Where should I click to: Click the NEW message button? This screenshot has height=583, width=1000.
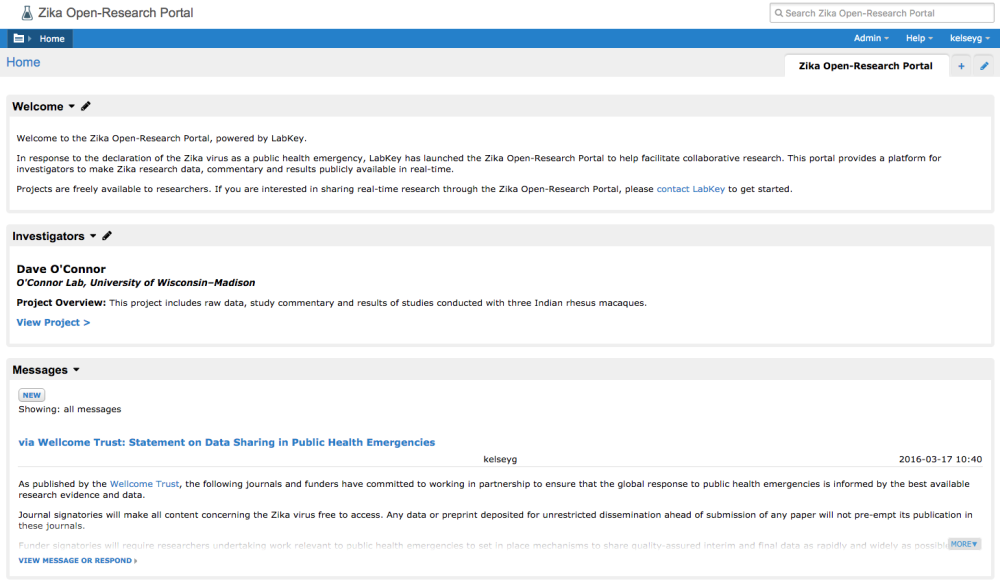pos(31,395)
